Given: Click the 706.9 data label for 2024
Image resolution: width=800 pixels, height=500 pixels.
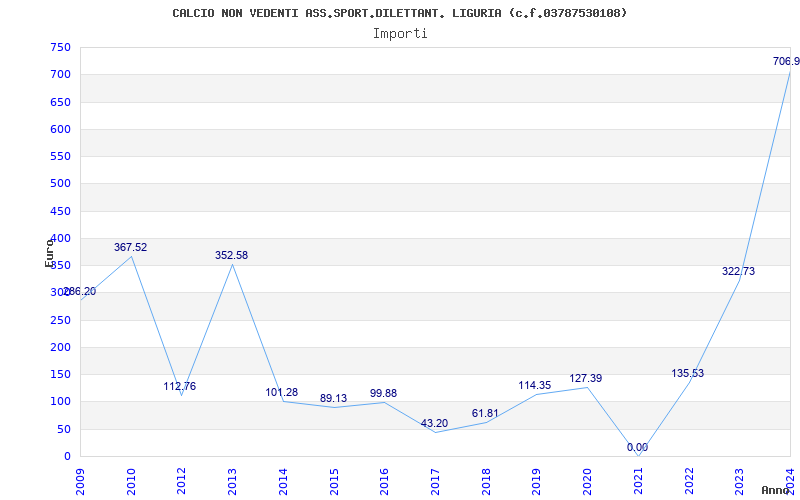Looking at the screenshot, I should tap(785, 62).
